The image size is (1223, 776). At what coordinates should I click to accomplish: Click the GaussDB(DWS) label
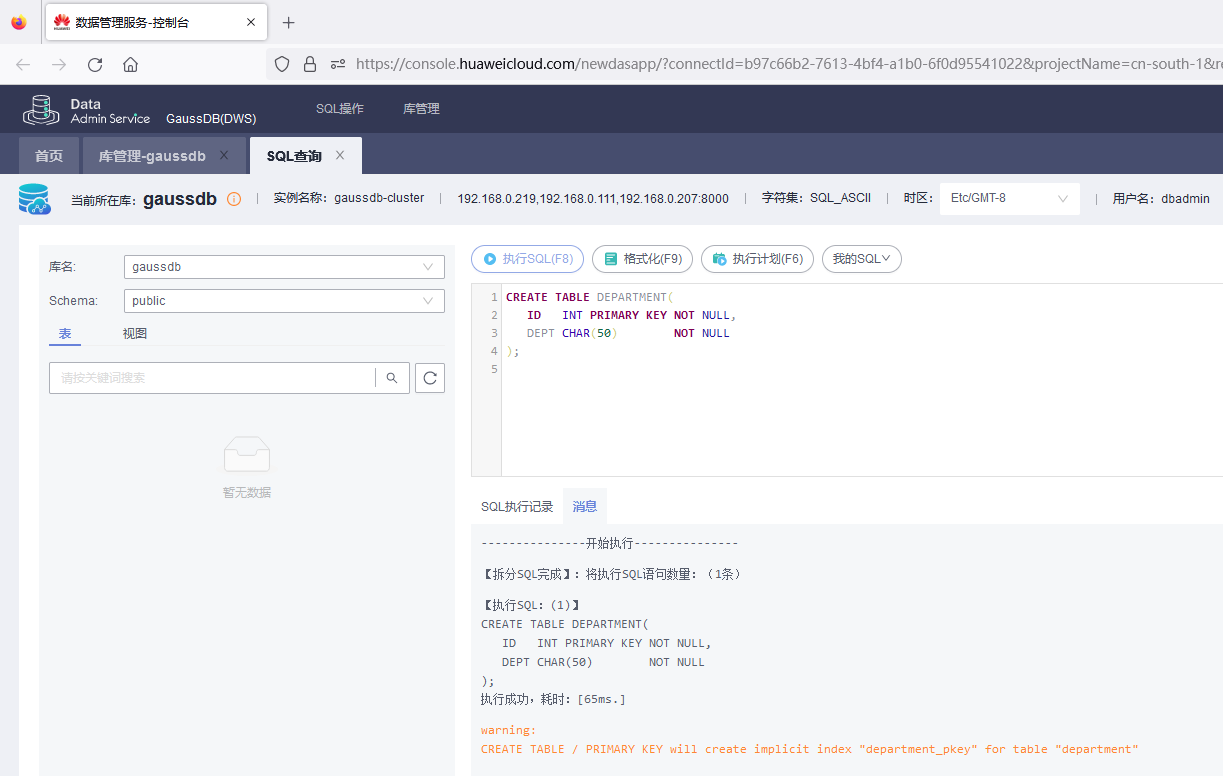211,118
